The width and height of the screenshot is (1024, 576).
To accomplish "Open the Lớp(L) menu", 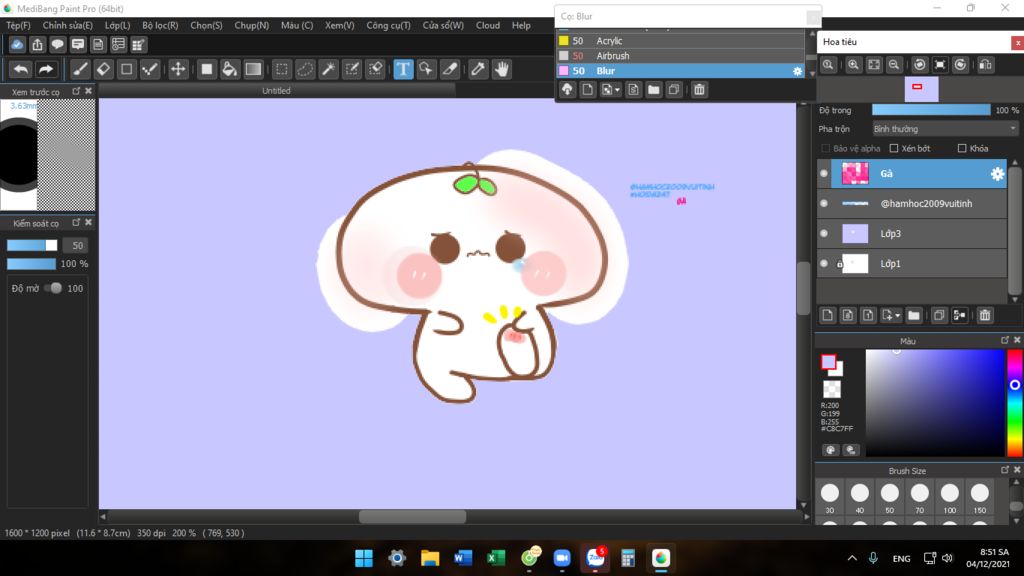I will point(118,25).
